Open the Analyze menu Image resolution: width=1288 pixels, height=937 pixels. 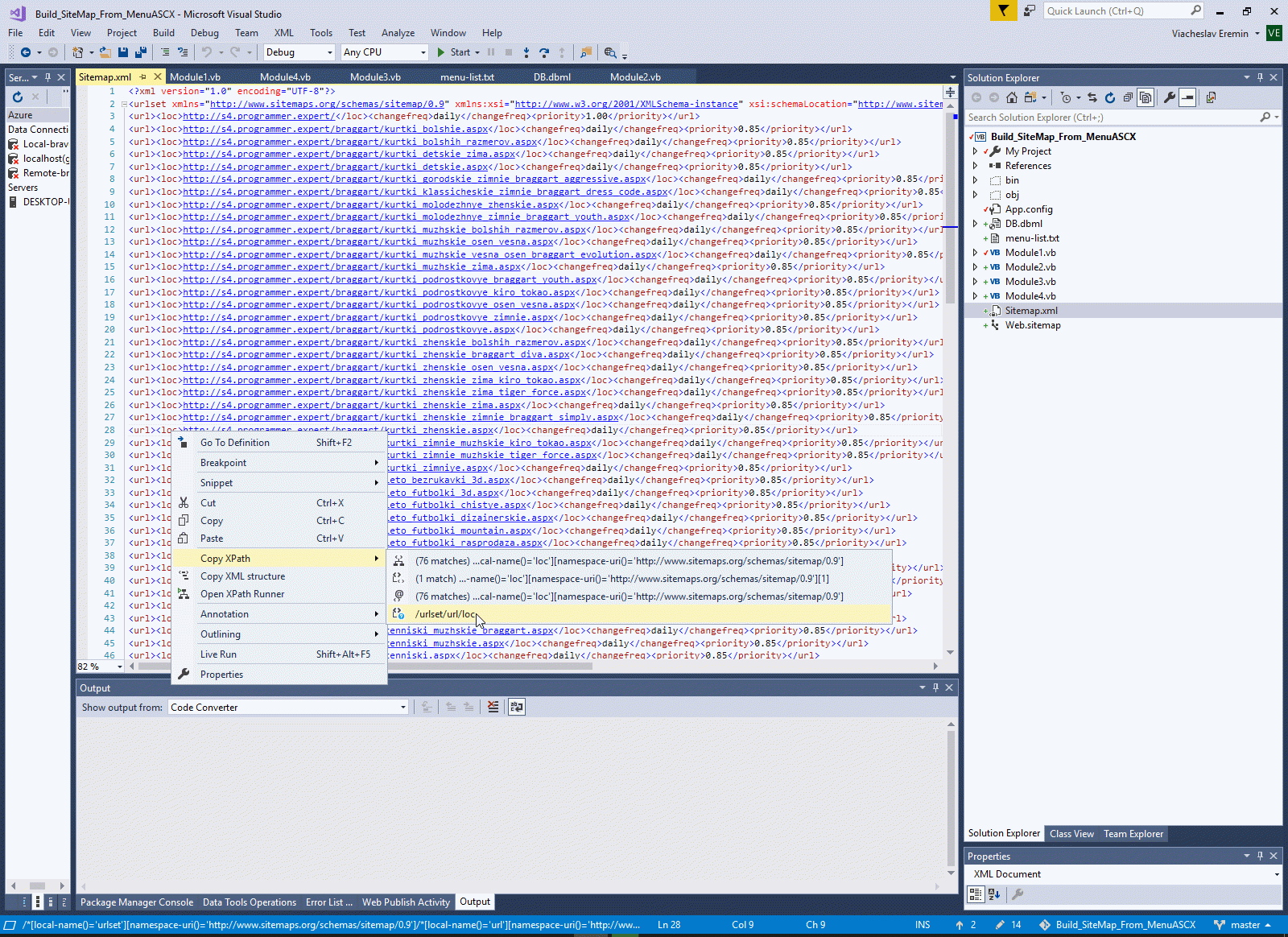(398, 33)
